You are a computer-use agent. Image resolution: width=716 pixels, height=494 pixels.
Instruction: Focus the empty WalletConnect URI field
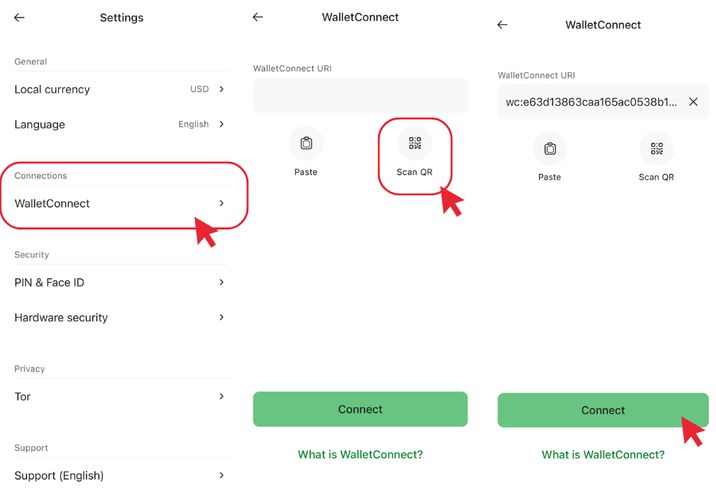point(360,96)
